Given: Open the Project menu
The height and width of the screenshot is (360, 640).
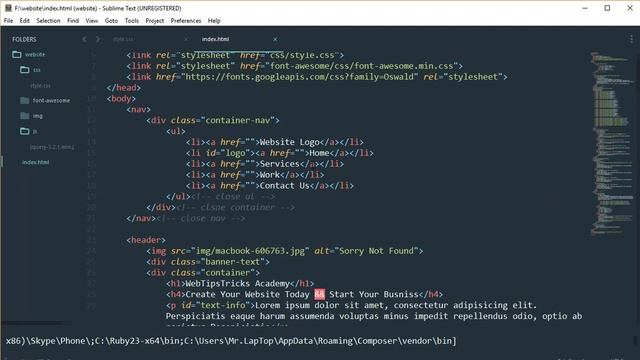Looking at the screenshot, I should [155, 21].
